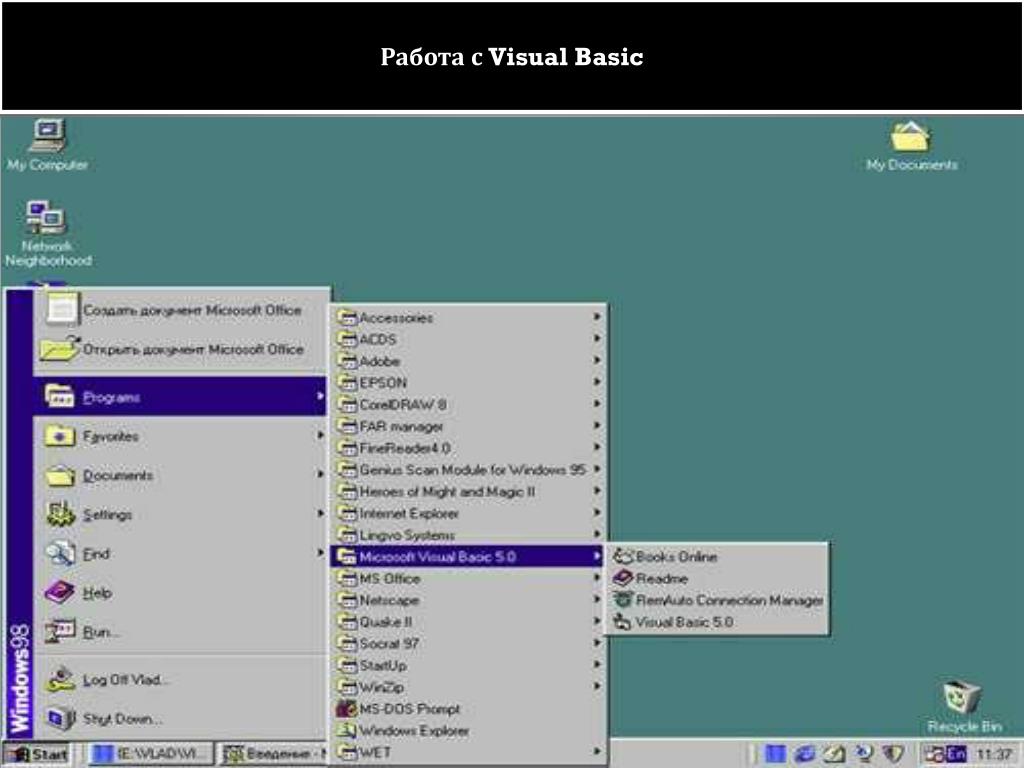Click the MS-DOS Prompt icon

coord(345,709)
